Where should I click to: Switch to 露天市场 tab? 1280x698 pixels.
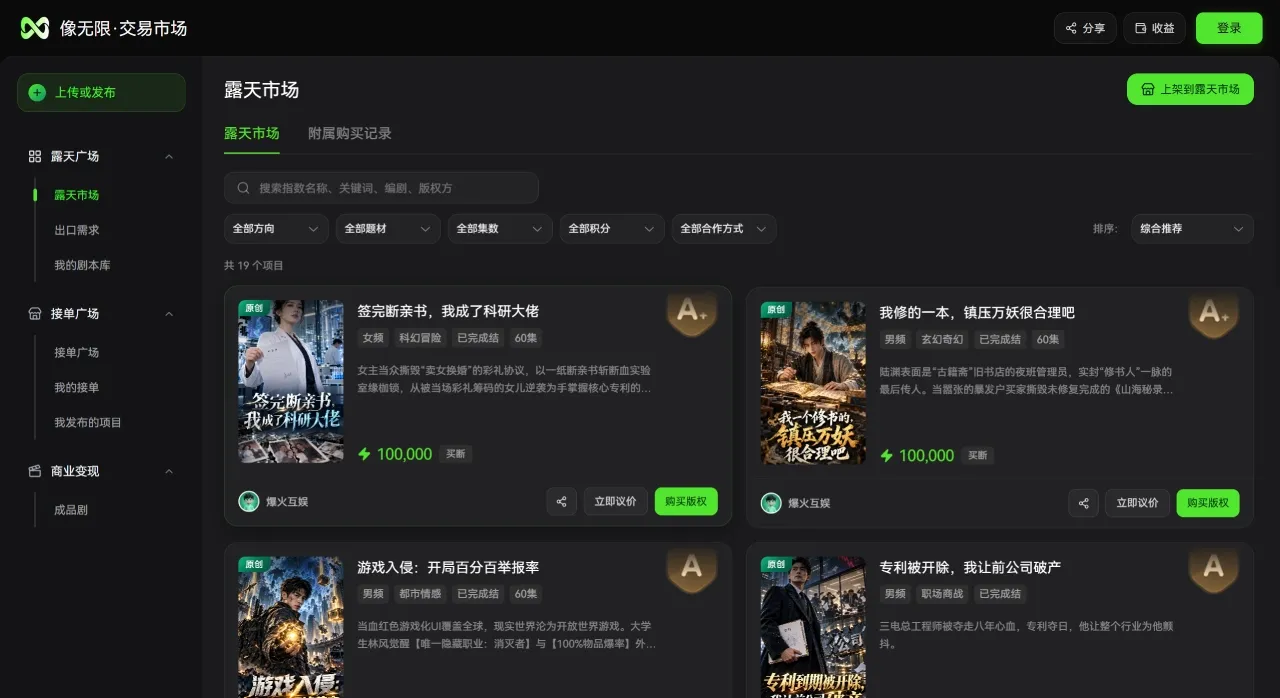pyautogui.click(x=251, y=133)
